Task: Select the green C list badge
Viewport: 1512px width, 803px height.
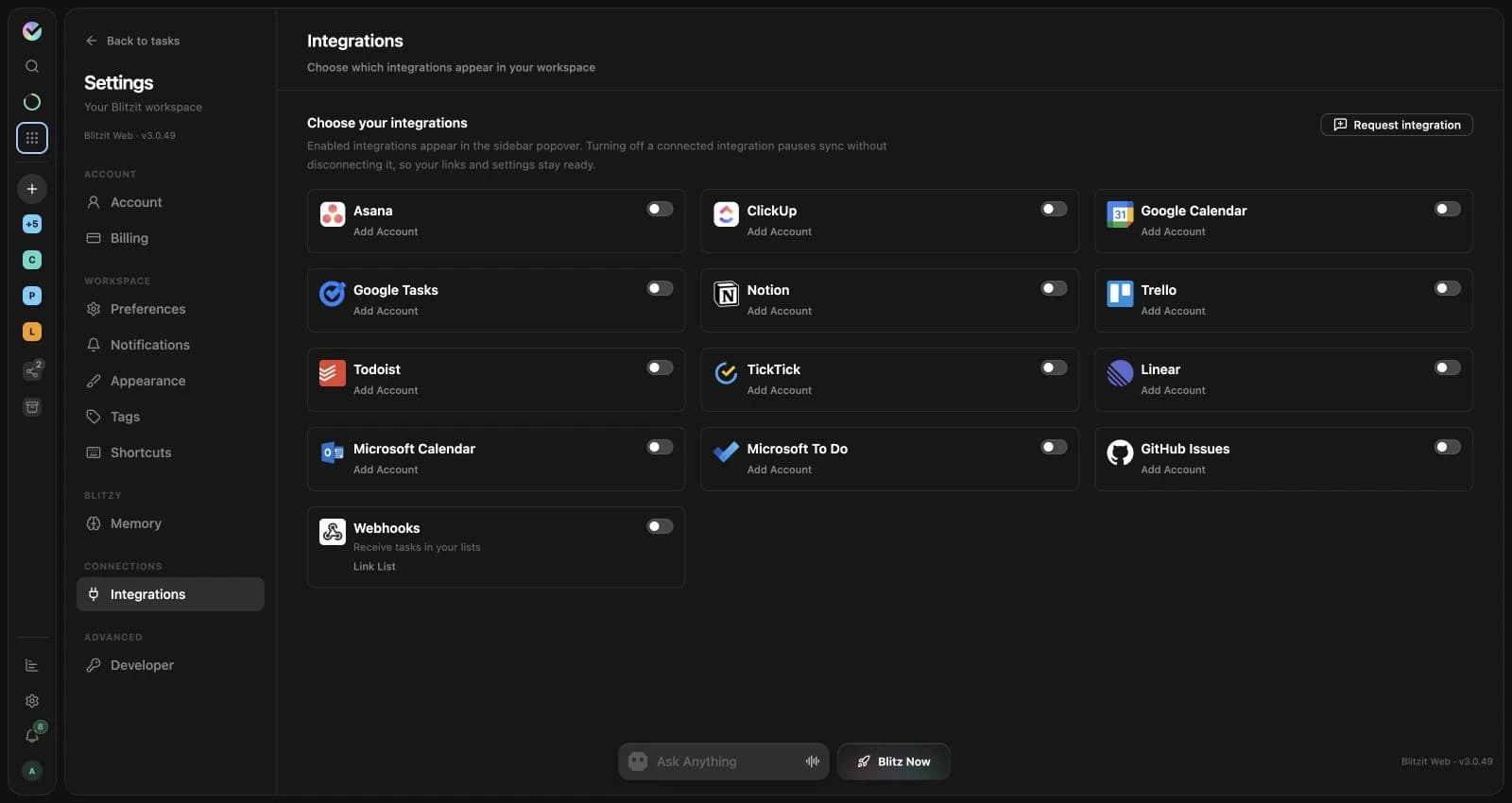Action: pos(32,260)
